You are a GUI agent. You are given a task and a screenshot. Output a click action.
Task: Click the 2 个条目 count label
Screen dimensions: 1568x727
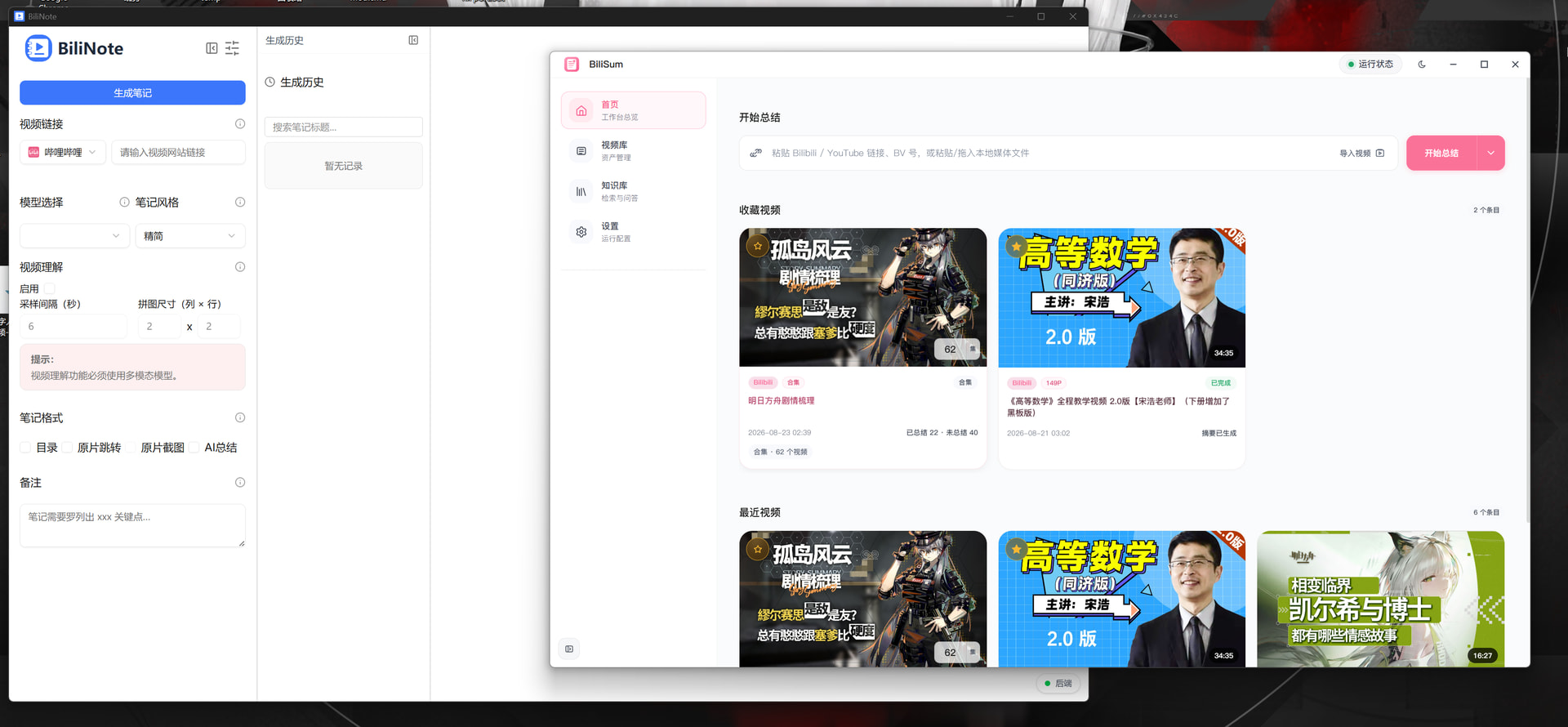pyautogui.click(x=1486, y=211)
